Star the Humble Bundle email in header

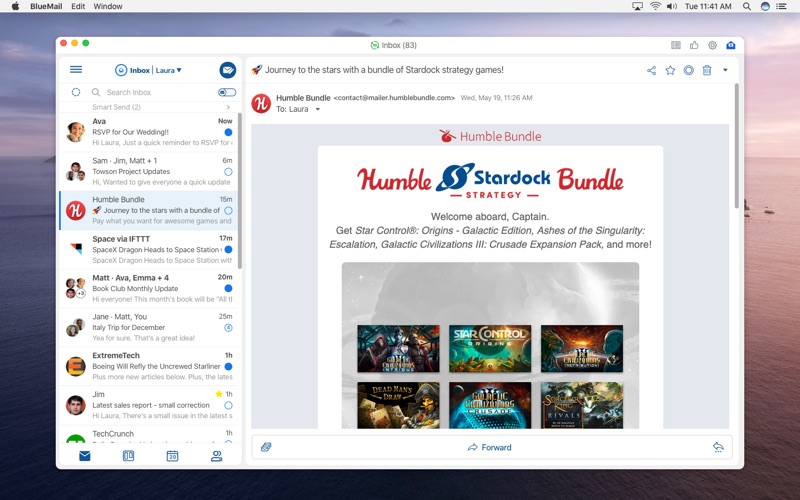click(670, 70)
